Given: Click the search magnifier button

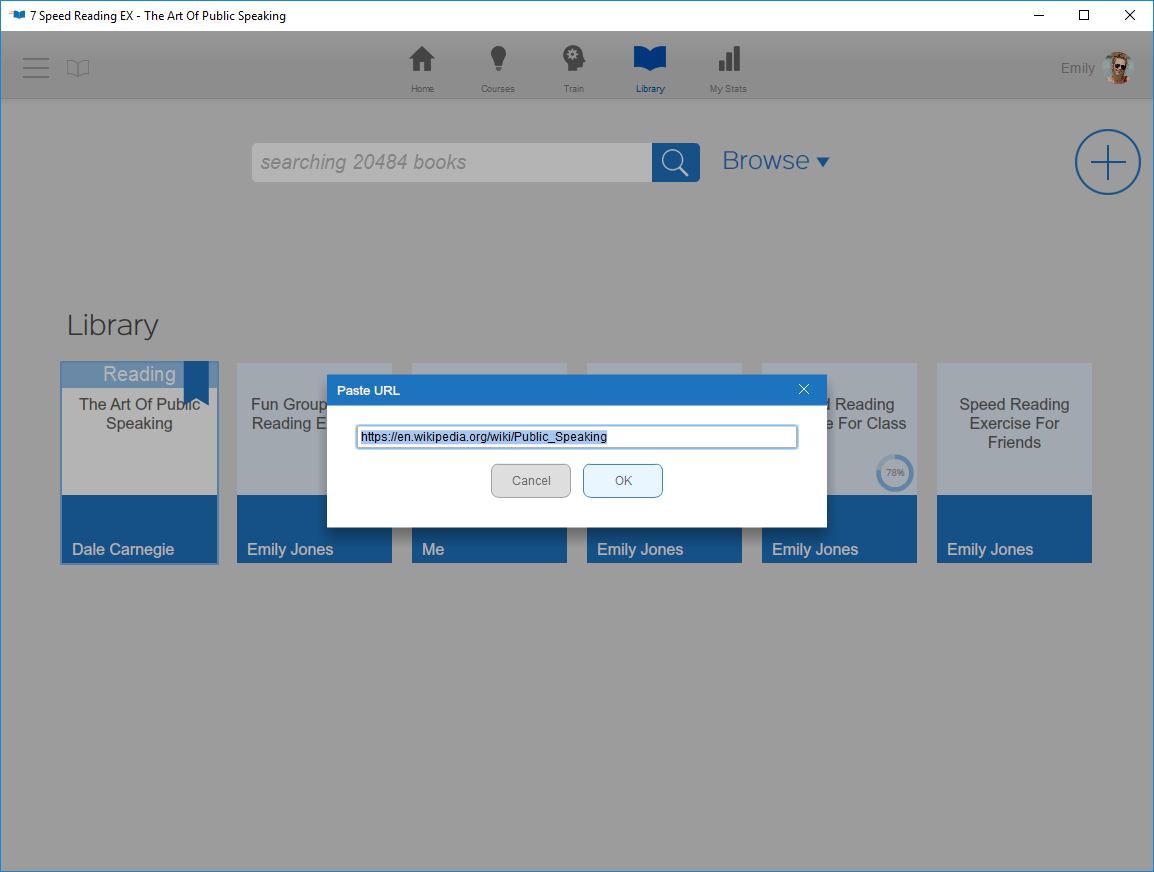Looking at the screenshot, I should (x=675, y=162).
